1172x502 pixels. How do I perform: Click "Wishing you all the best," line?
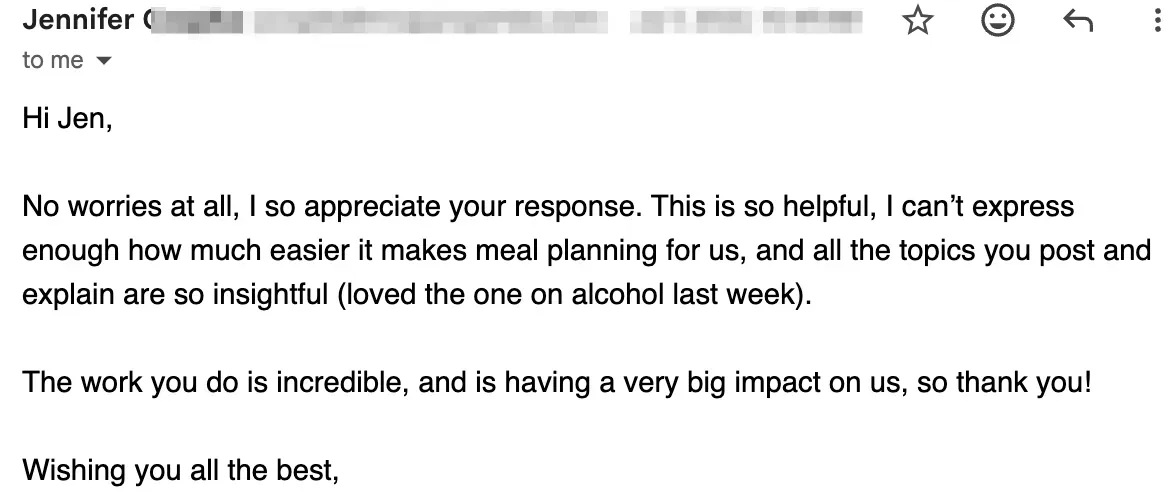(x=181, y=468)
